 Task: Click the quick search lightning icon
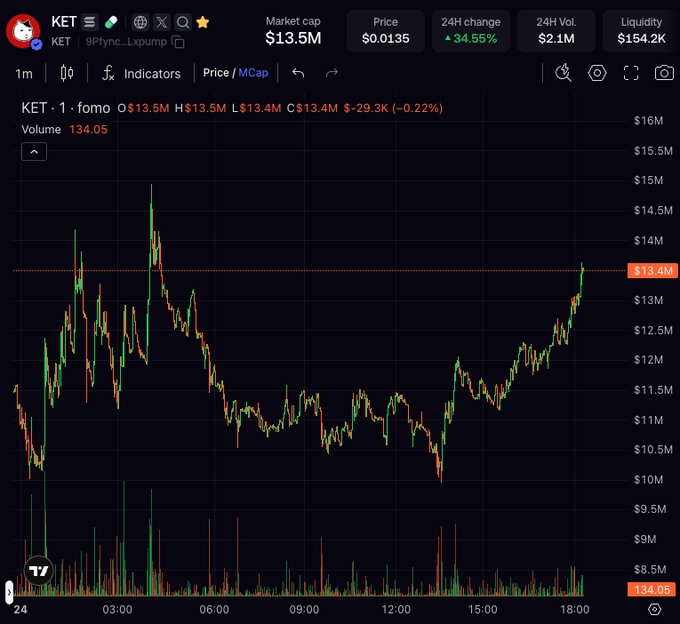(x=563, y=73)
